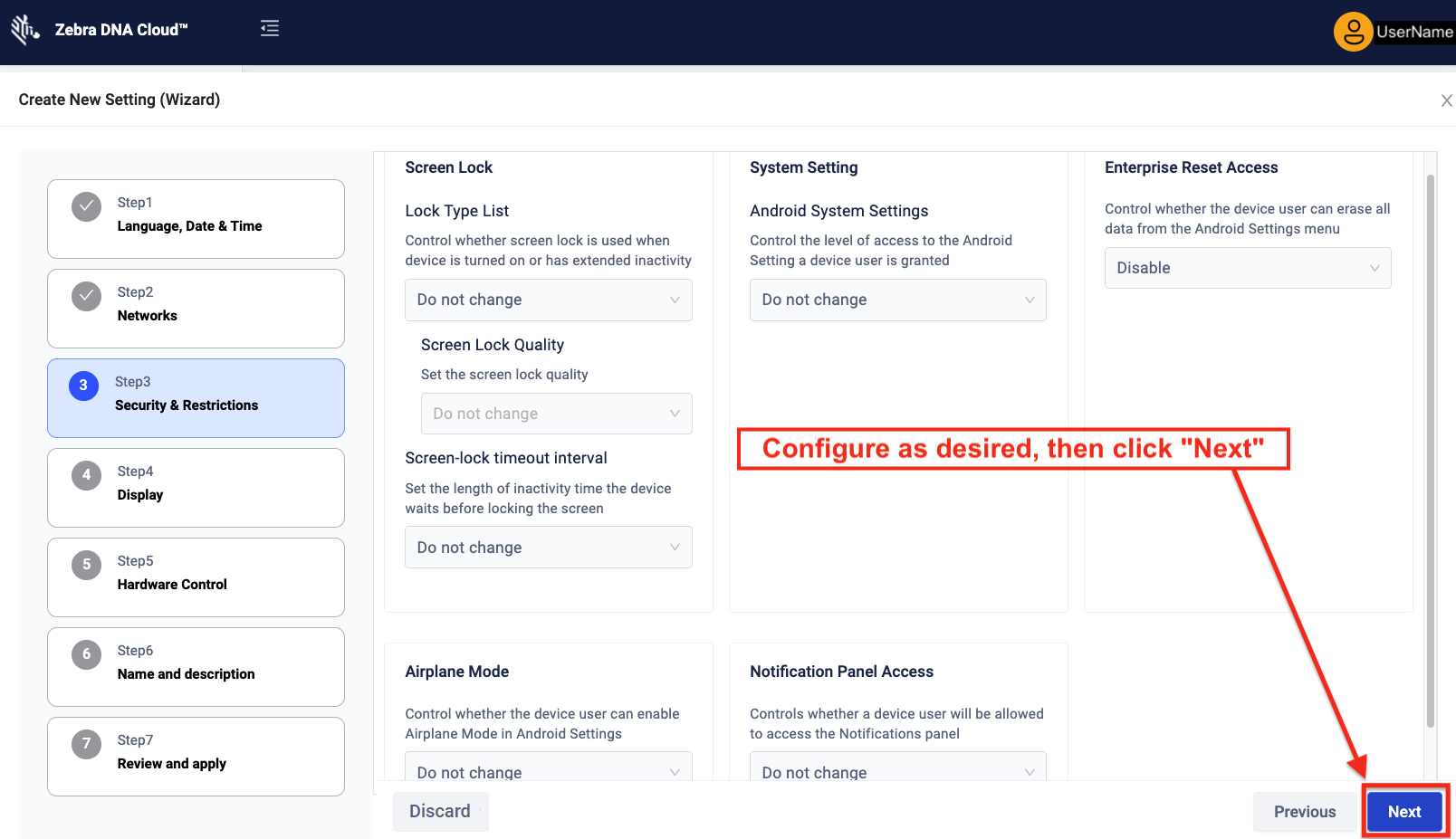The image size is (1456, 839).
Task: Open the Android System Settings dropdown
Action: [897, 300]
